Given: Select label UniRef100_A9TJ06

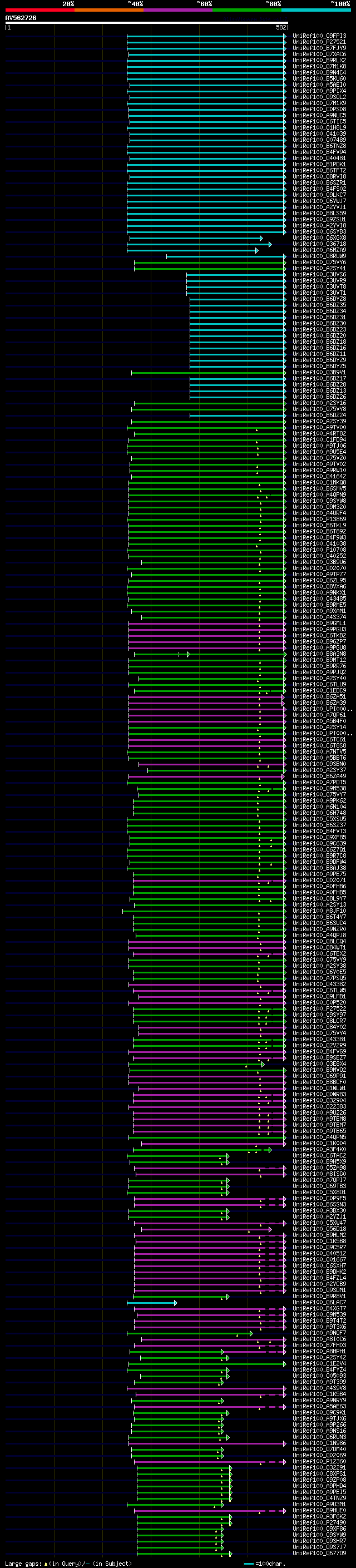Looking at the screenshot, I should click(319, 446).
